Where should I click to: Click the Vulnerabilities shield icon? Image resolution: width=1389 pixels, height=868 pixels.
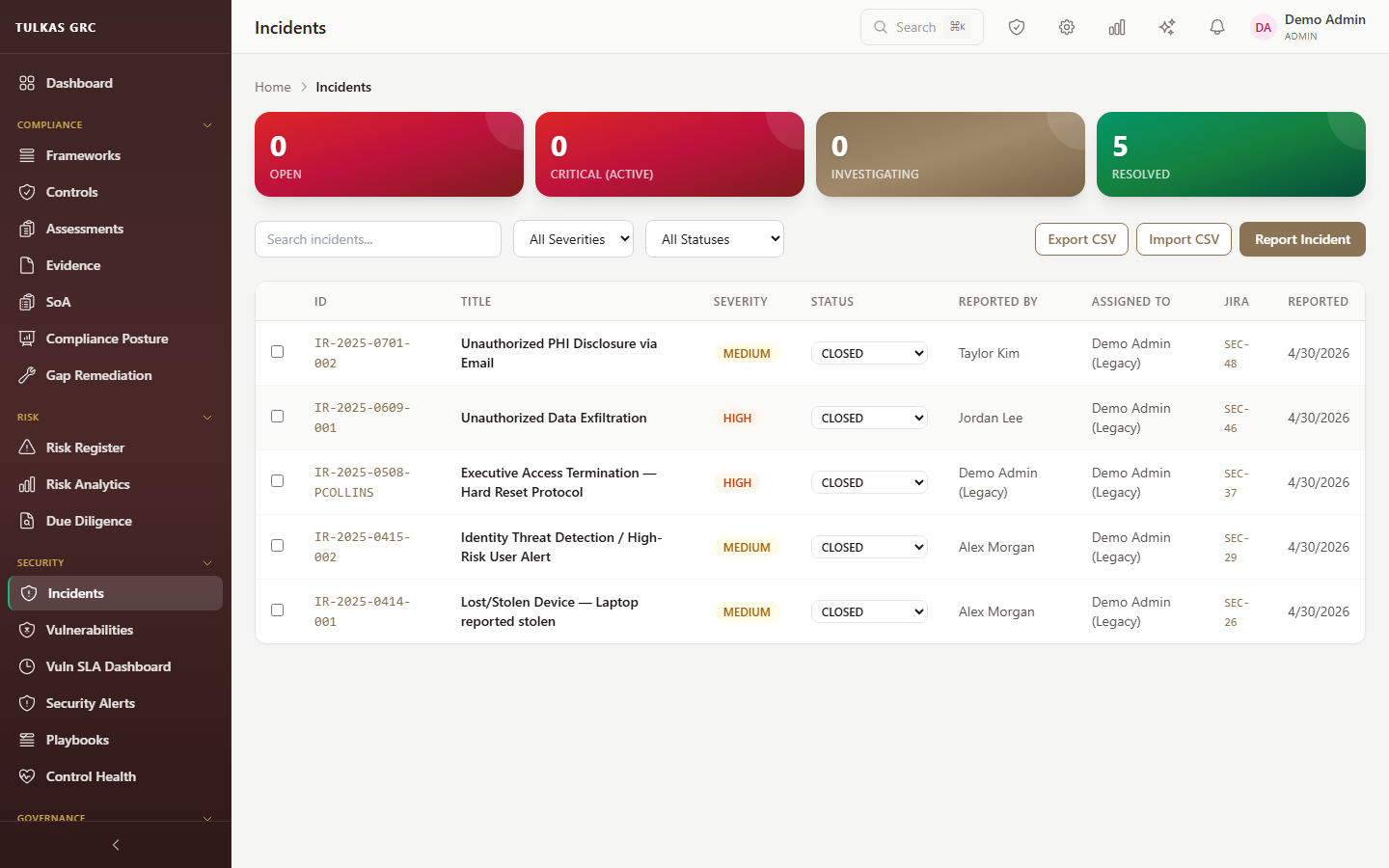coord(27,630)
